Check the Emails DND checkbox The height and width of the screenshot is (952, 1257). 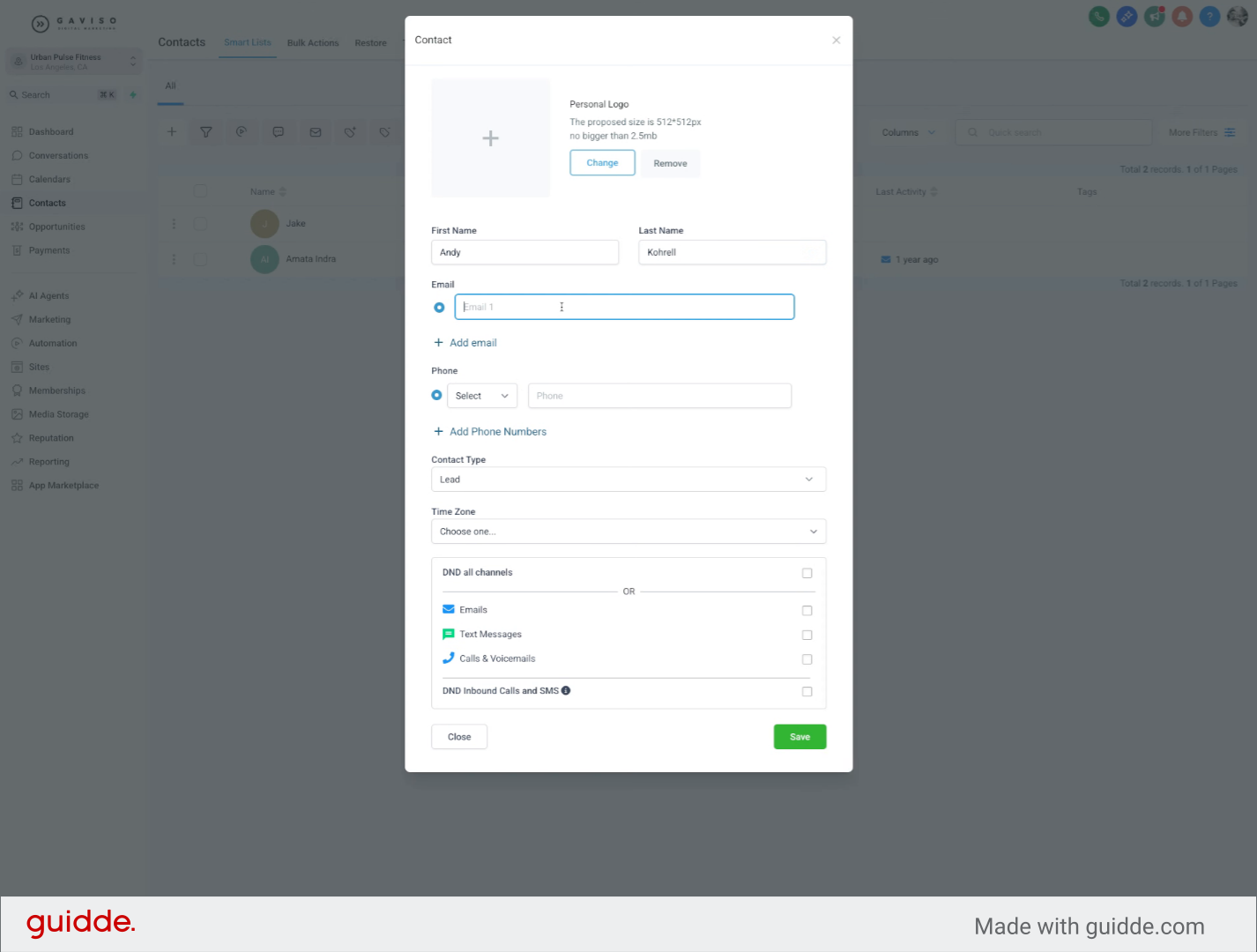point(807,611)
